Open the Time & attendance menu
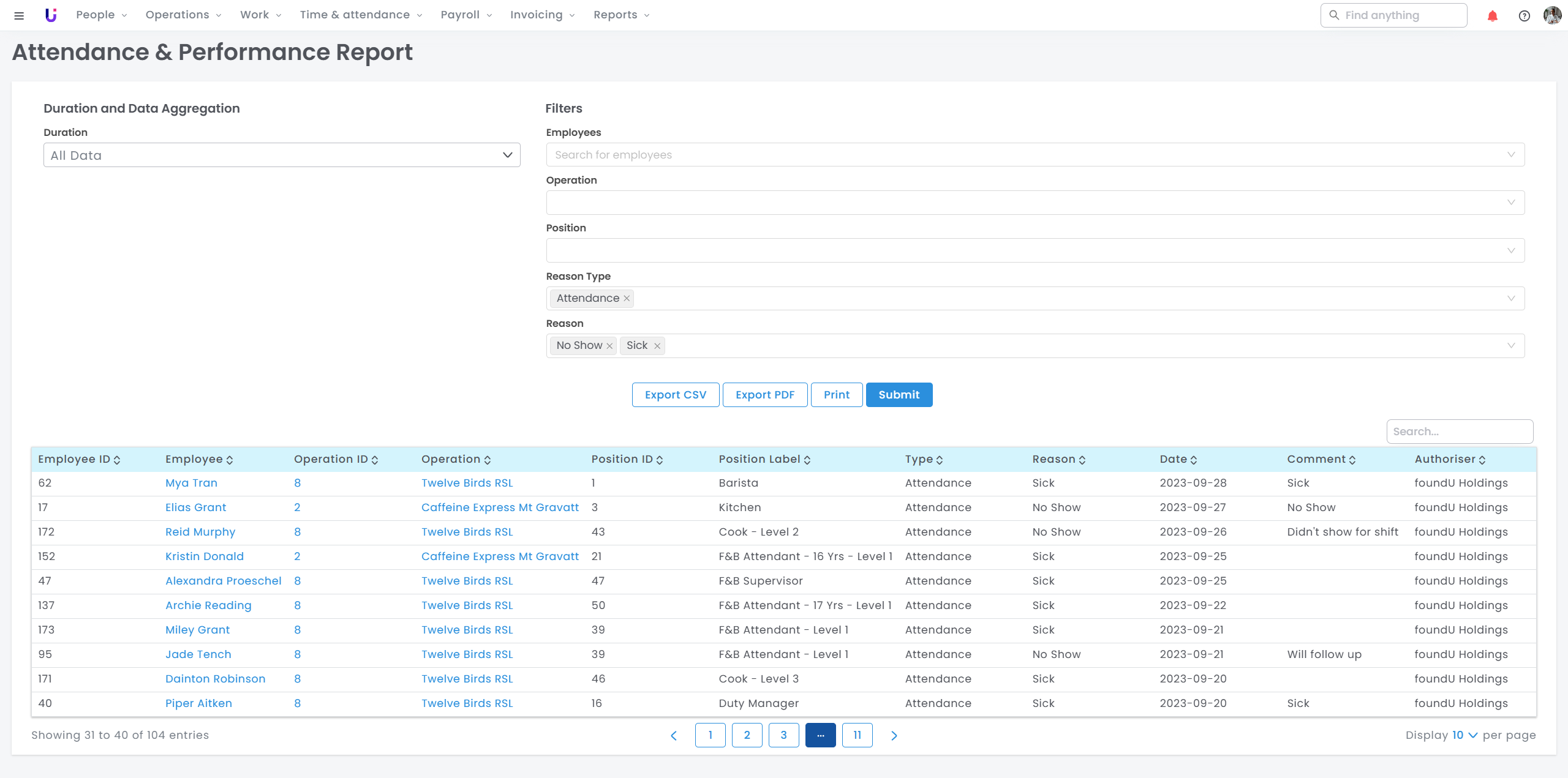The height and width of the screenshot is (778, 1568). [x=360, y=15]
